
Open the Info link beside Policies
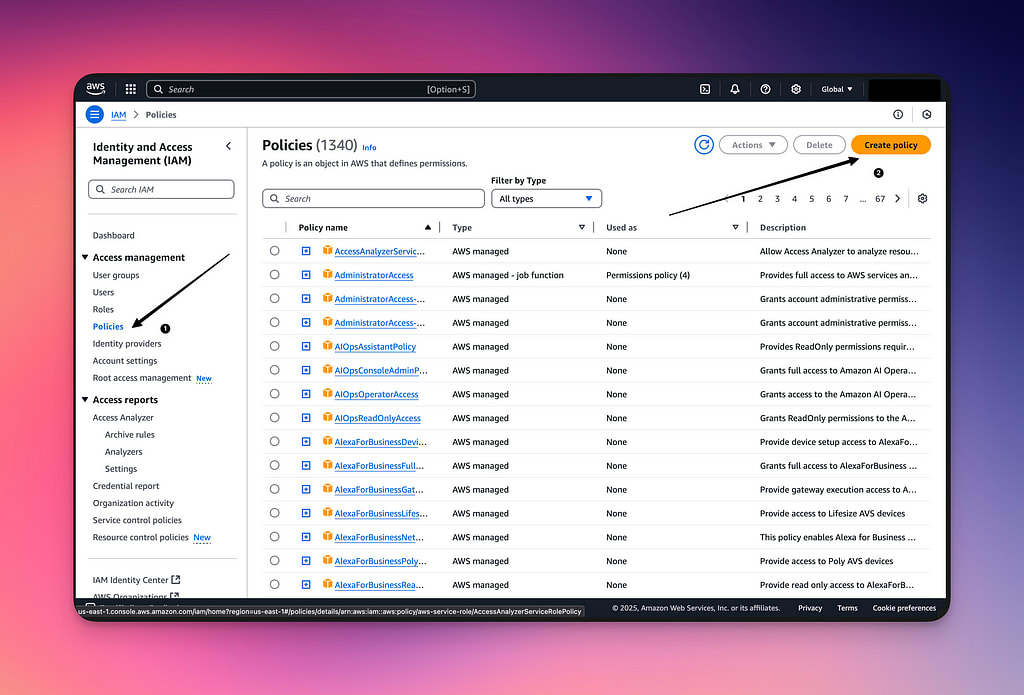coord(369,148)
